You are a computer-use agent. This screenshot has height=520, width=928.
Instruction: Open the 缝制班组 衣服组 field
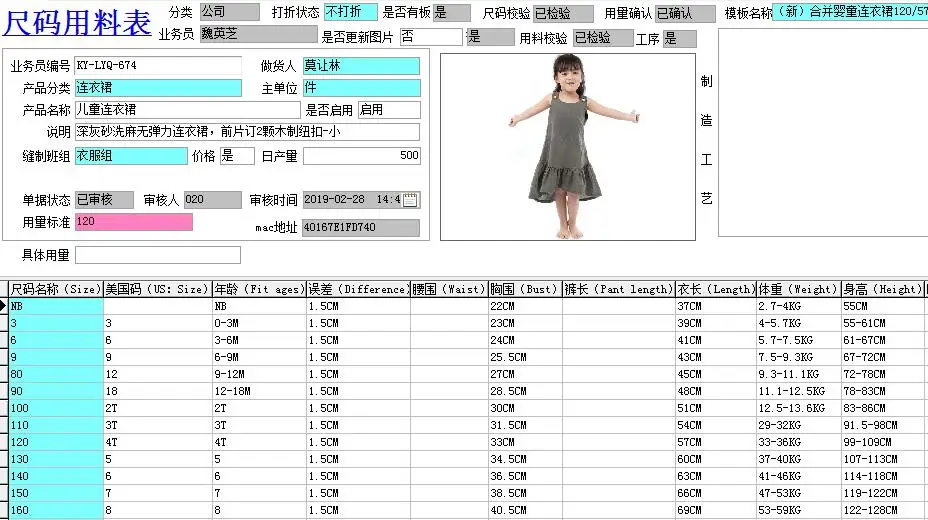(131, 156)
